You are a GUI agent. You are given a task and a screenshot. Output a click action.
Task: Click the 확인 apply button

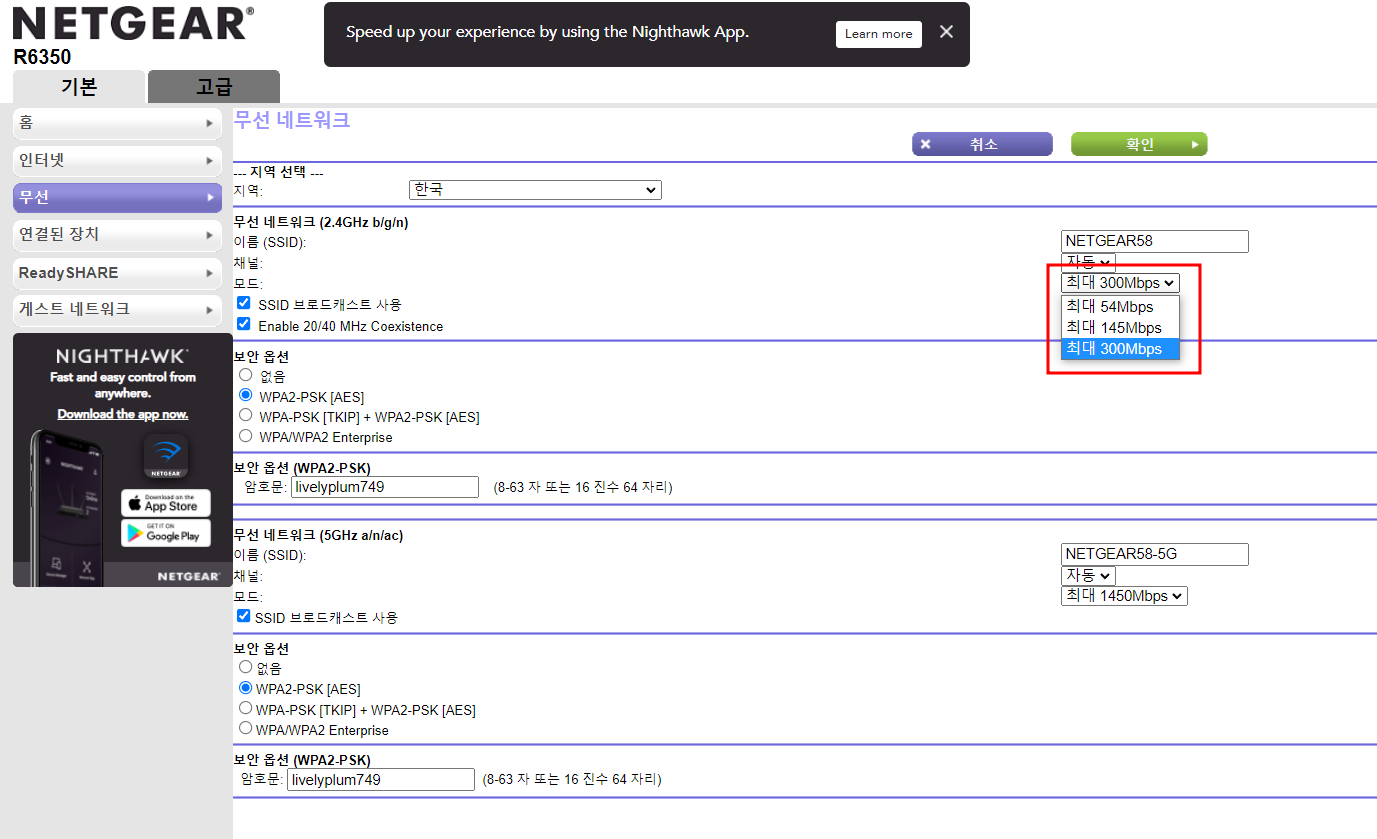(1139, 144)
